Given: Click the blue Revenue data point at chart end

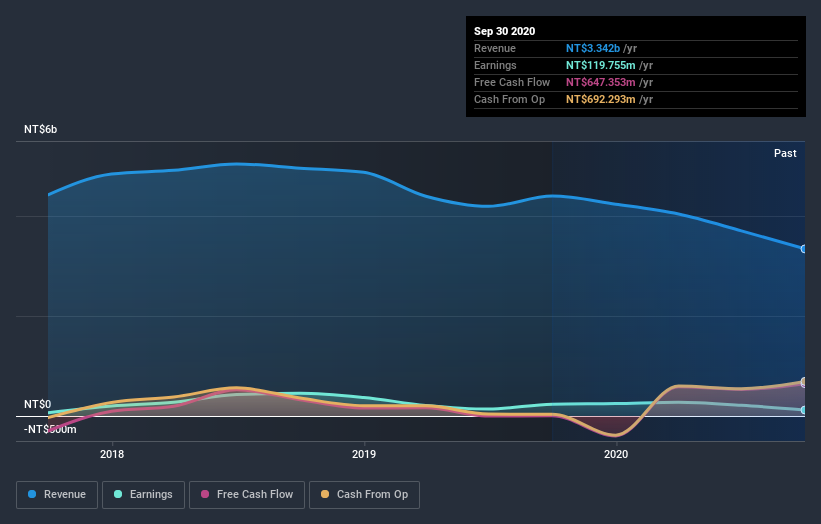Looking at the screenshot, I should (804, 249).
